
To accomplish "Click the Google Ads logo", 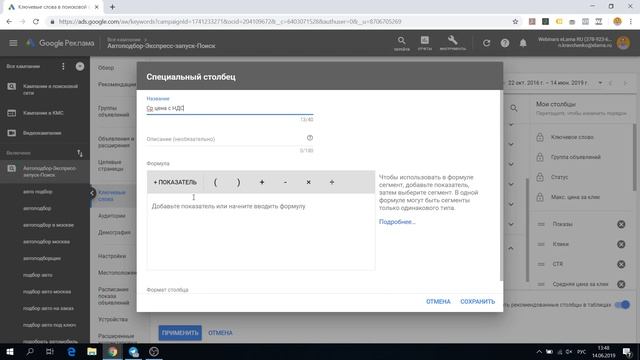I will click(x=60, y=43).
